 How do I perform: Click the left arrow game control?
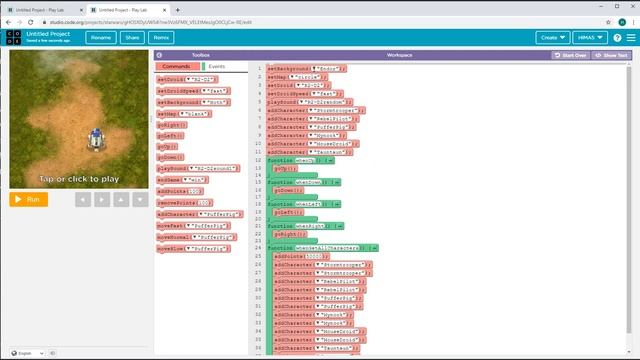(83, 200)
